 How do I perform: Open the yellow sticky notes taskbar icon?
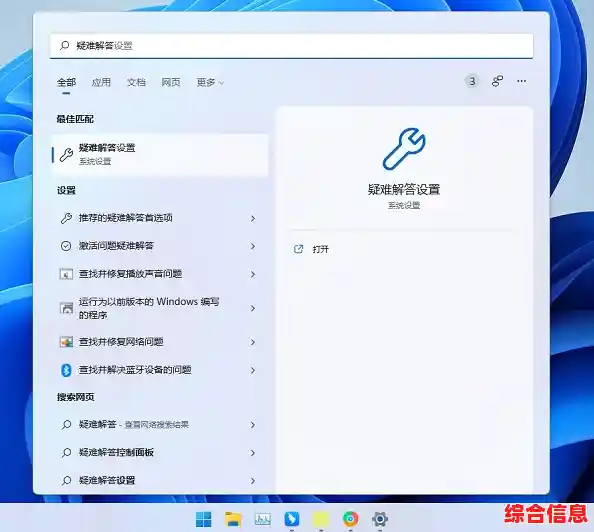(321, 519)
